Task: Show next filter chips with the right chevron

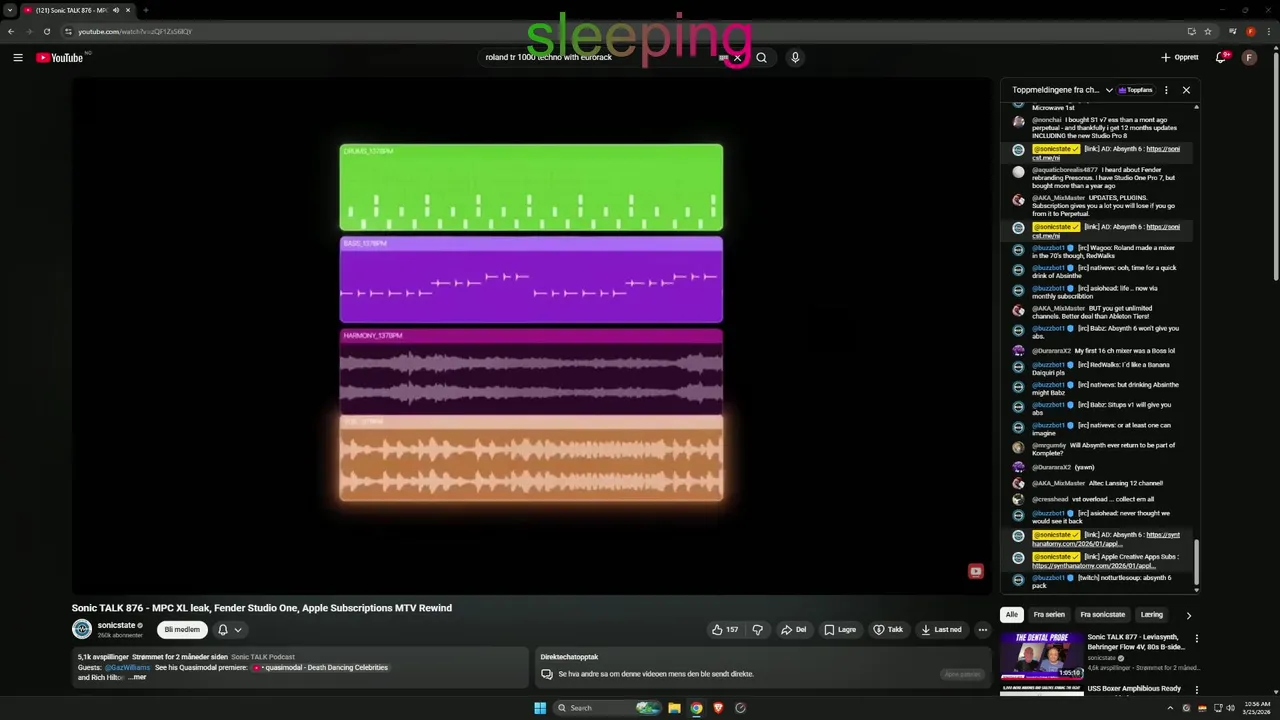Action: tap(1188, 615)
